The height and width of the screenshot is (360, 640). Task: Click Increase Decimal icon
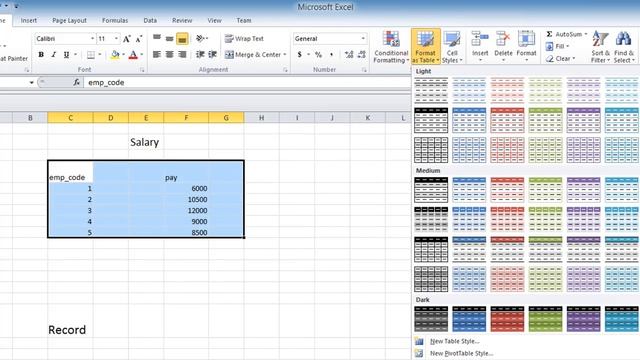pyautogui.click(x=349, y=54)
